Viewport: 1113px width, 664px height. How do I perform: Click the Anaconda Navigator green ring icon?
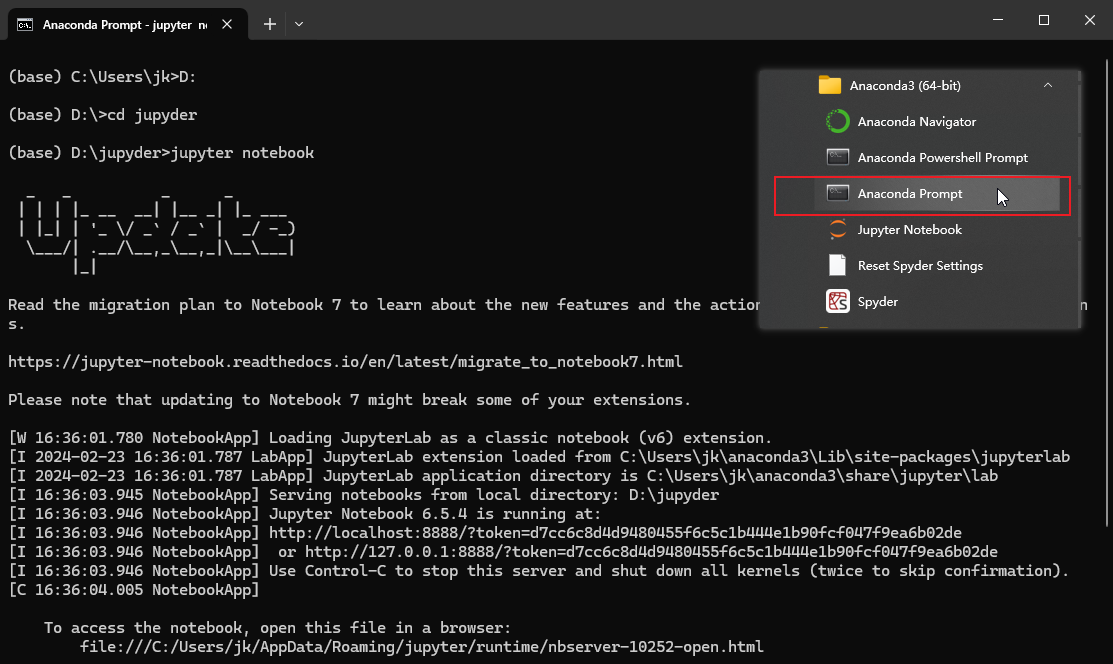838,121
